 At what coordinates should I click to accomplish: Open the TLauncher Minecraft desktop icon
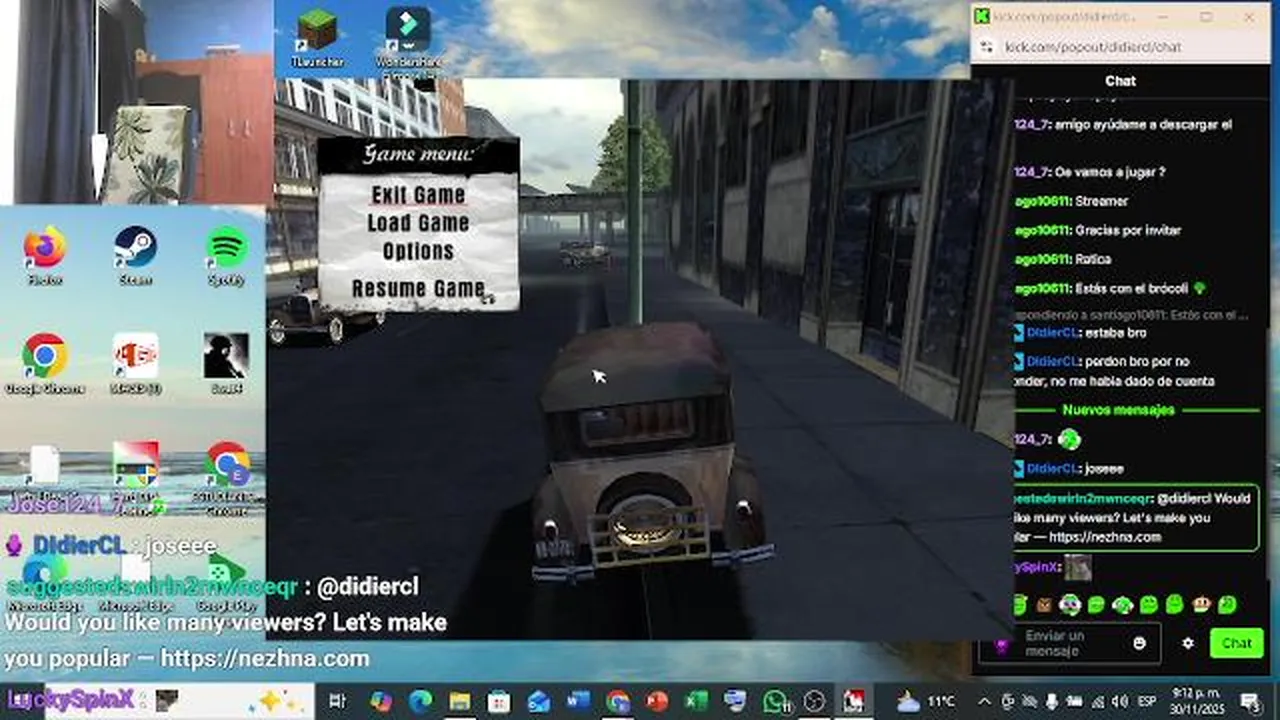tap(317, 37)
